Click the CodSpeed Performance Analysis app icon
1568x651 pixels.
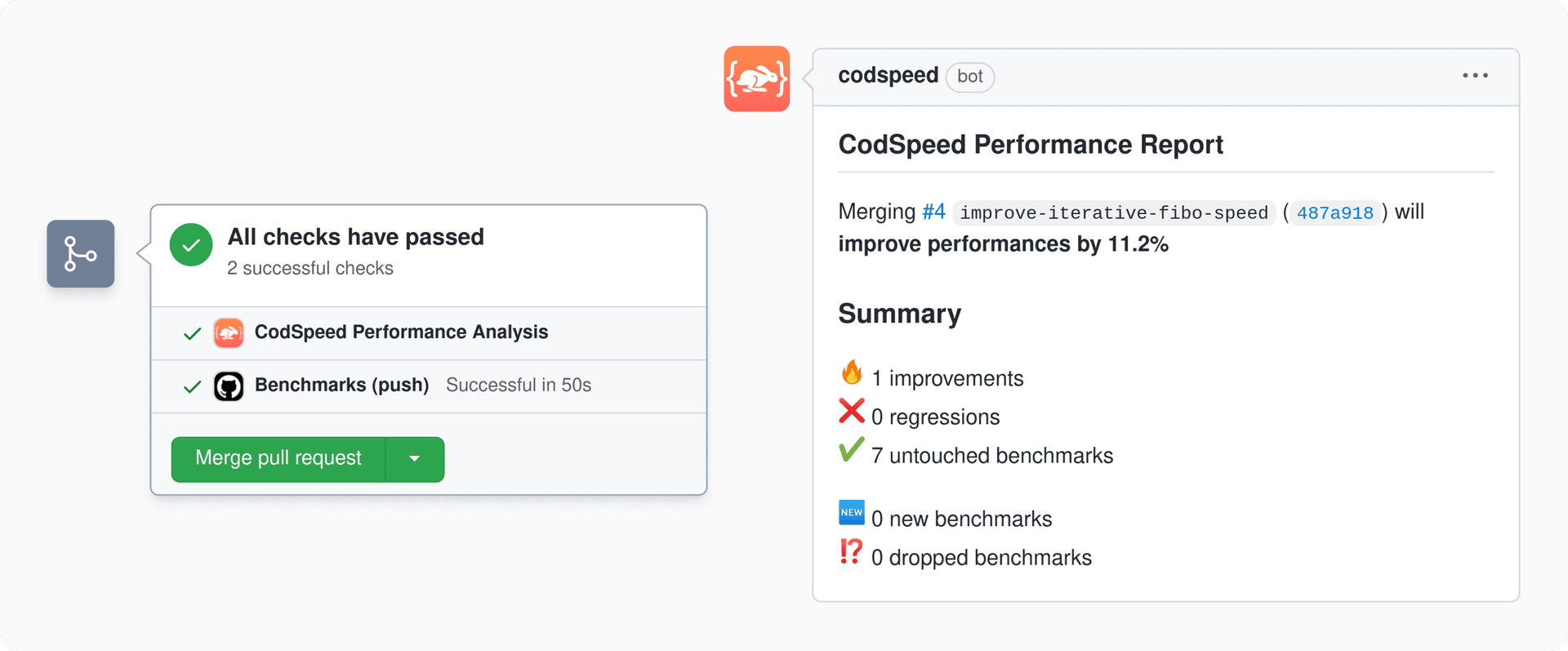click(228, 332)
